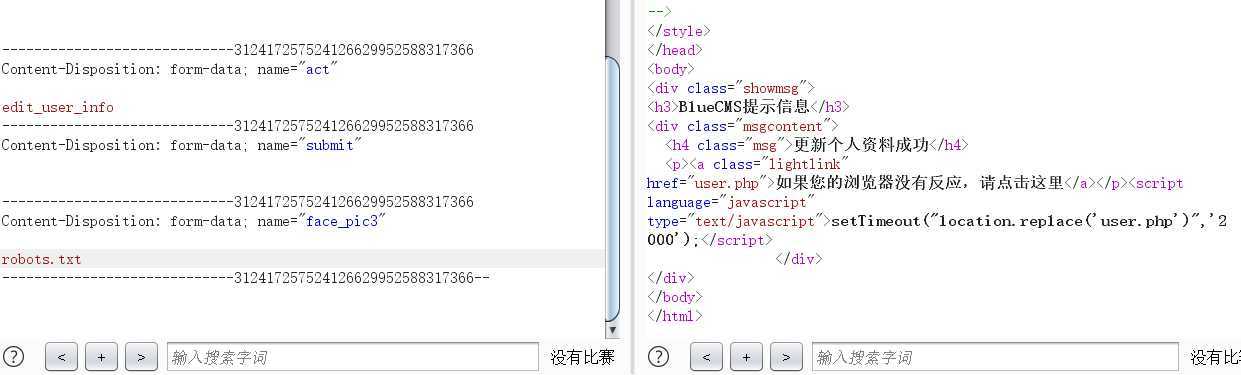Screen dimensions: 1241x375
Task: Click the 000');</script> line
Action: tap(710, 240)
